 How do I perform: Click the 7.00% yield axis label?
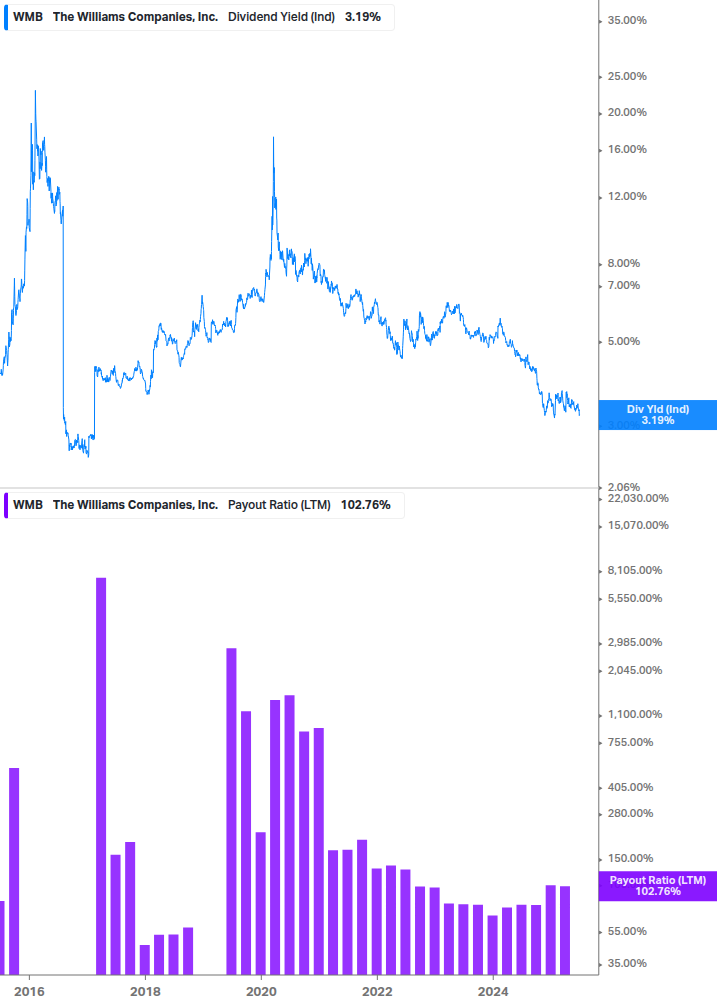point(623,285)
